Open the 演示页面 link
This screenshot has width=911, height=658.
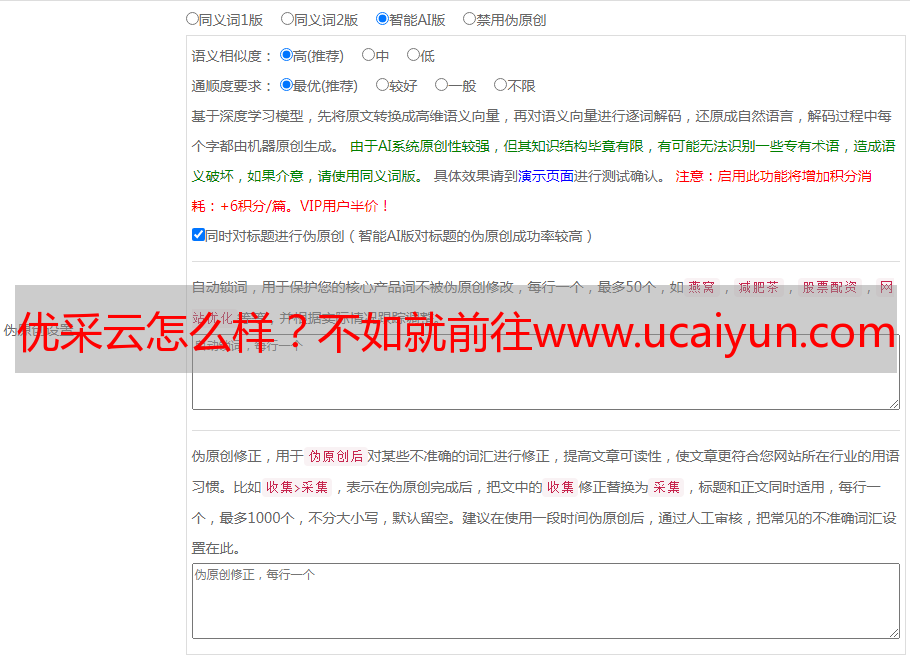click(x=546, y=176)
